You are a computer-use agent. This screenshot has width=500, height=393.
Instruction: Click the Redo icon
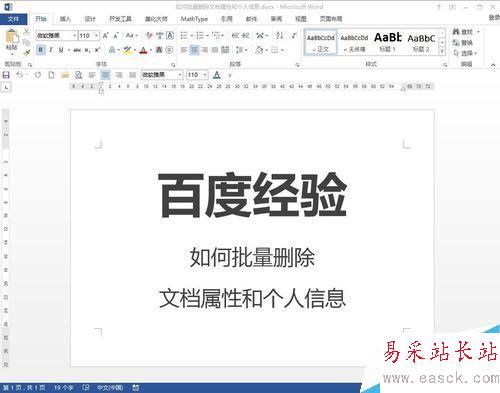38,75
